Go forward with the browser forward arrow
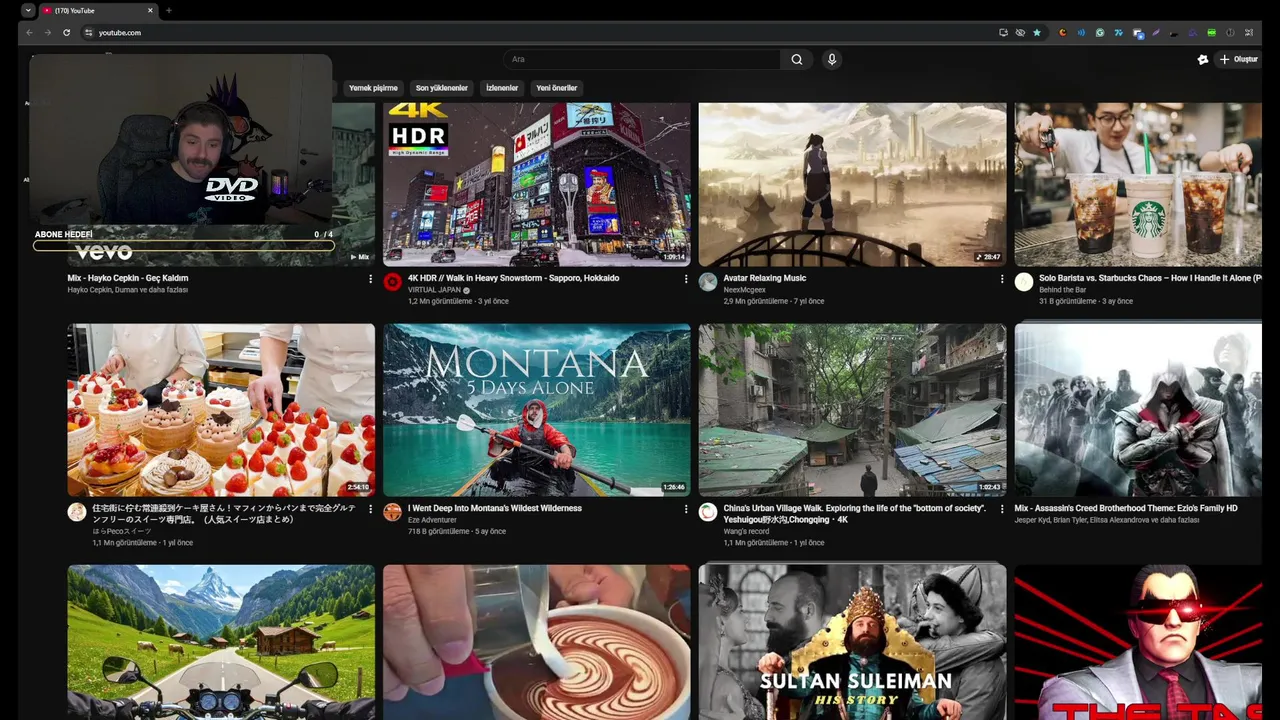 point(47,32)
